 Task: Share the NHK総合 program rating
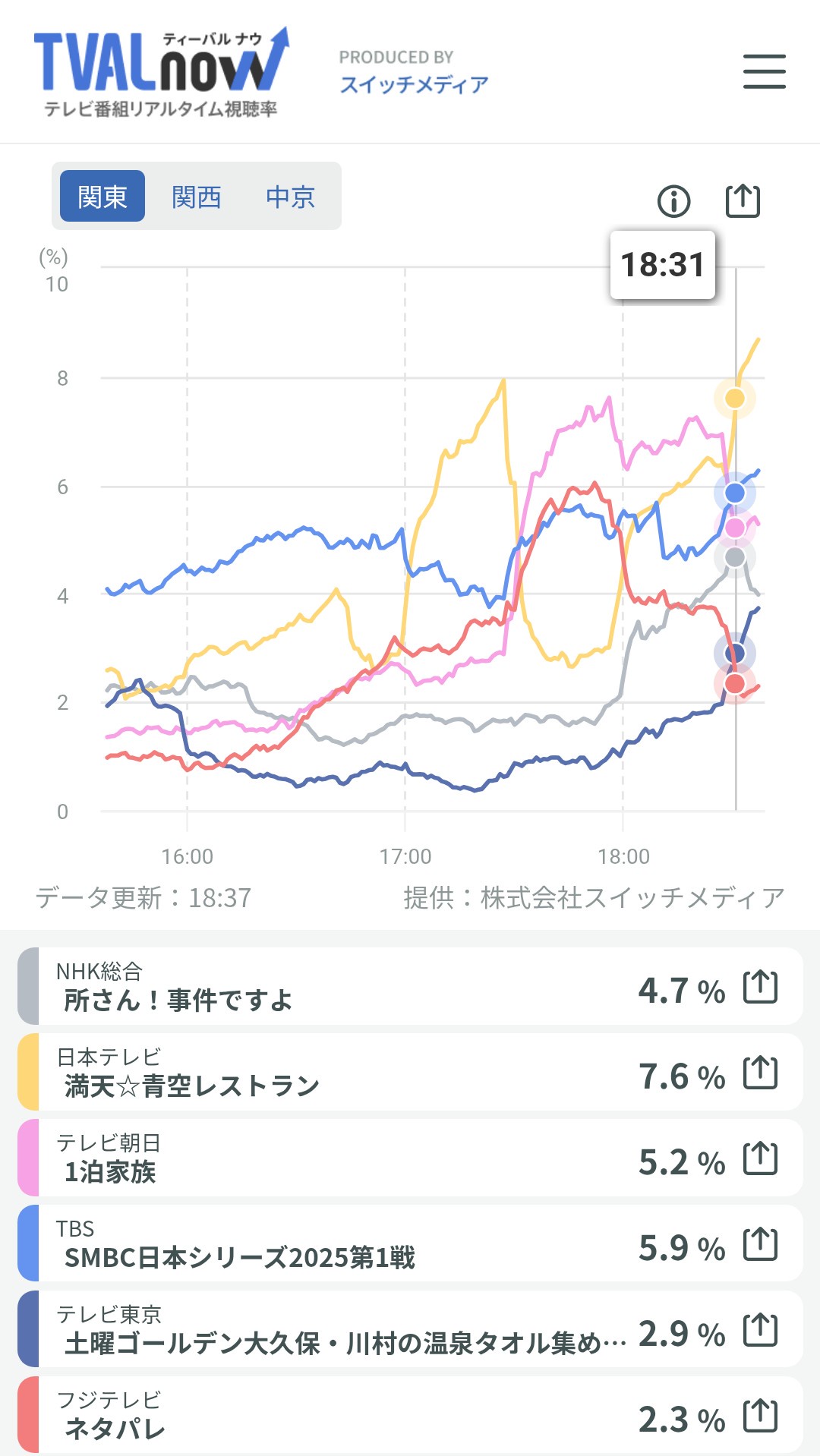click(x=760, y=987)
